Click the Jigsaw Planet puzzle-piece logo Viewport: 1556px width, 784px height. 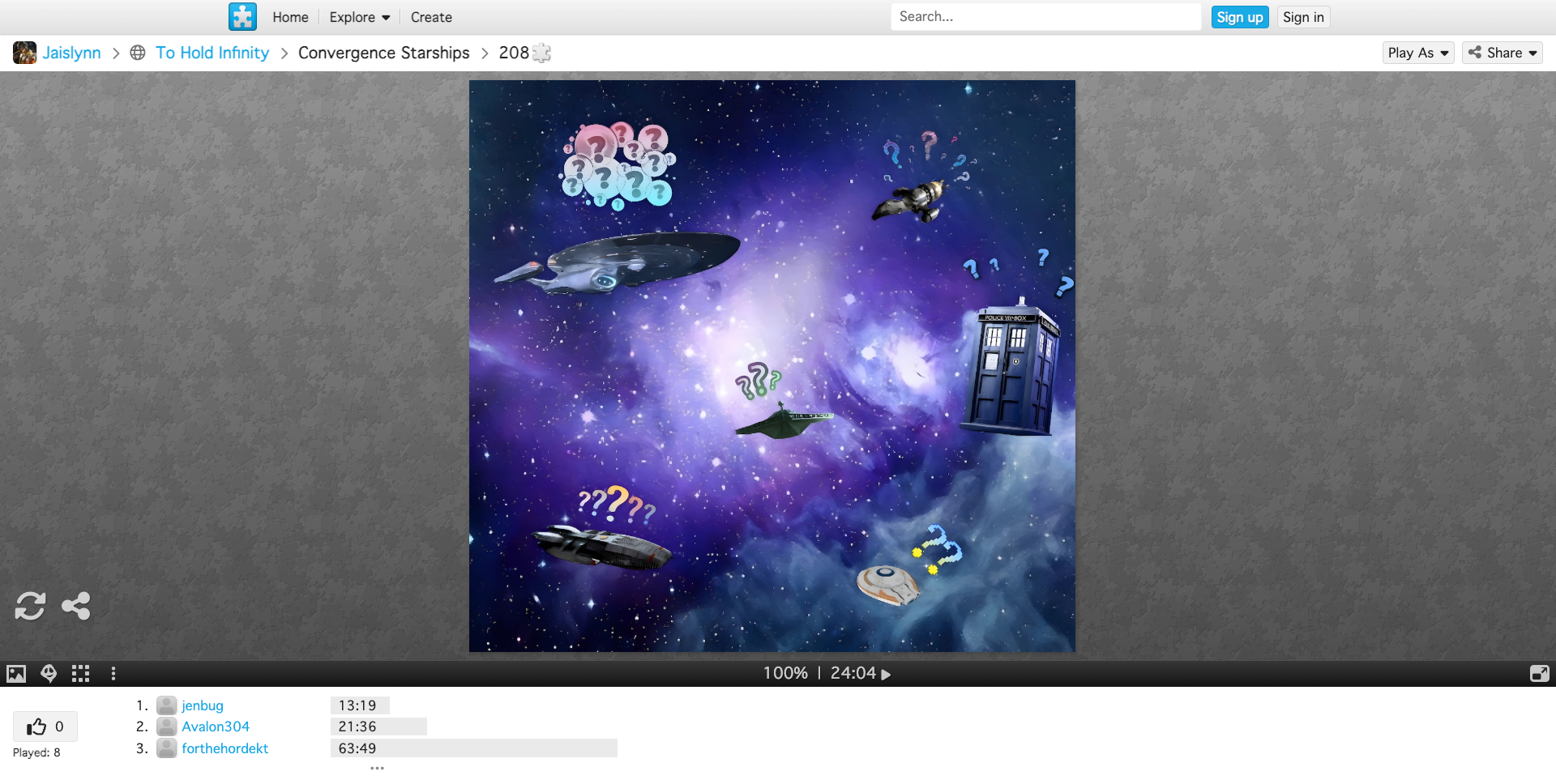point(242,17)
